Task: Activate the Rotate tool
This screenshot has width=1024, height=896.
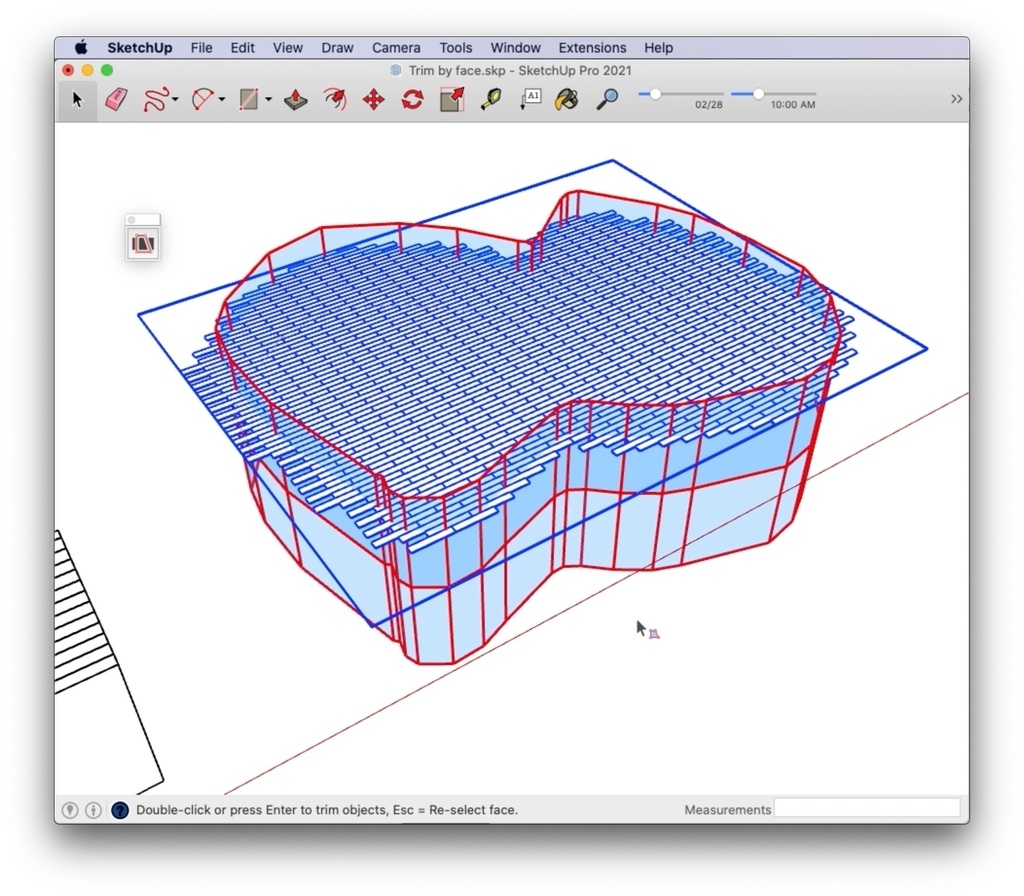Action: click(413, 100)
